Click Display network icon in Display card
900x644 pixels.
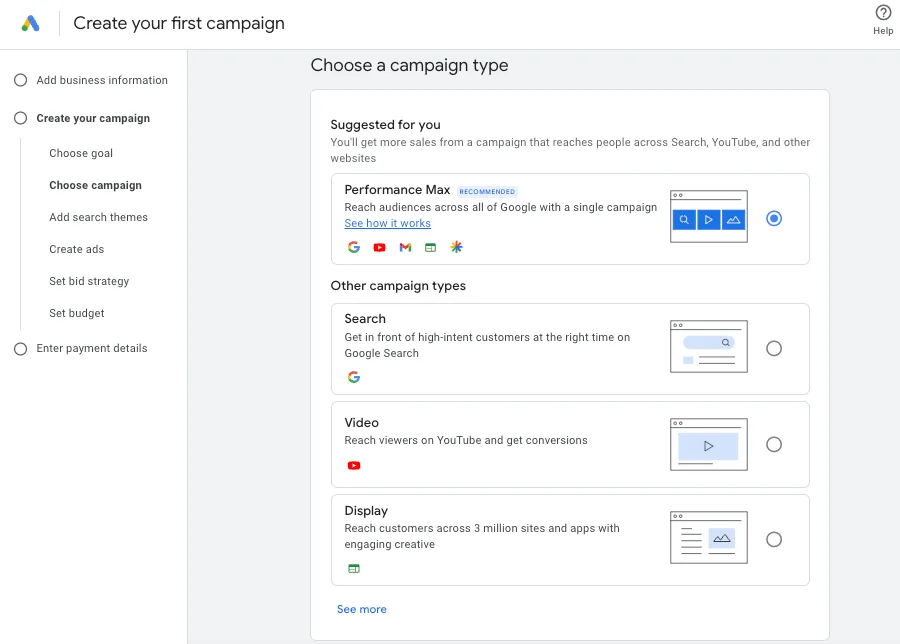[x=354, y=569]
